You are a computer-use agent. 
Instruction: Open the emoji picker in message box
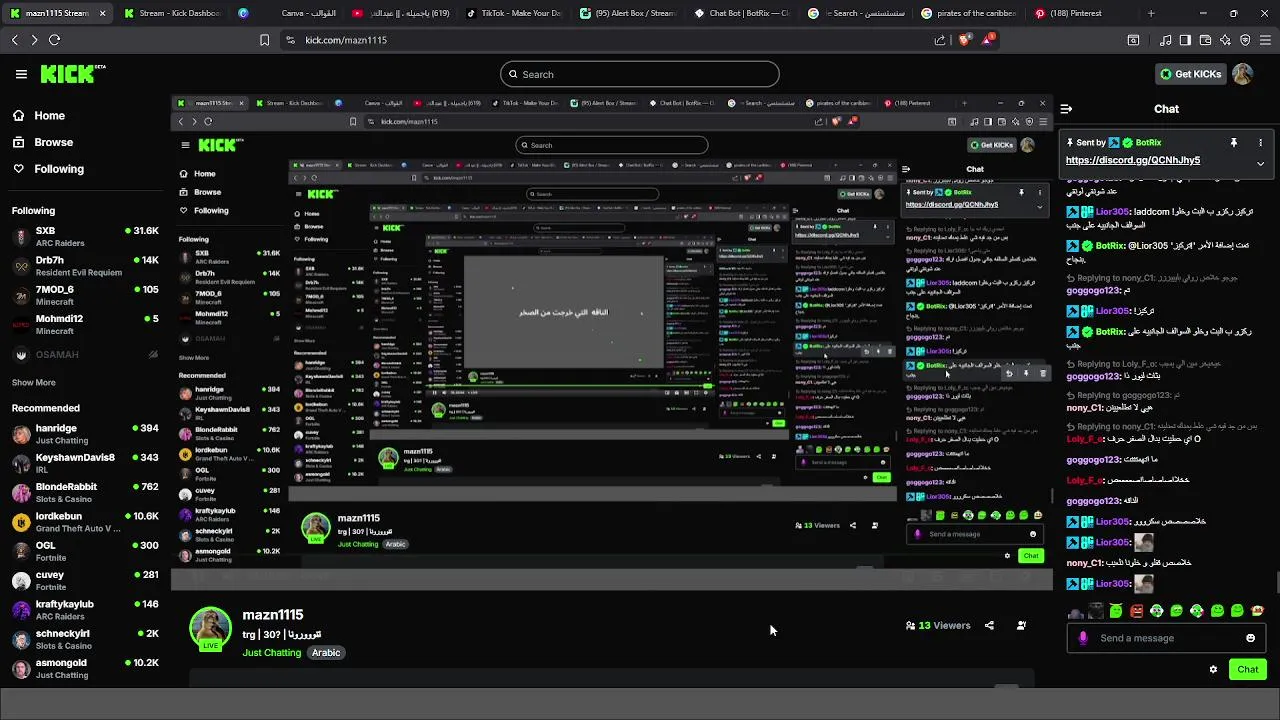(x=1250, y=638)
